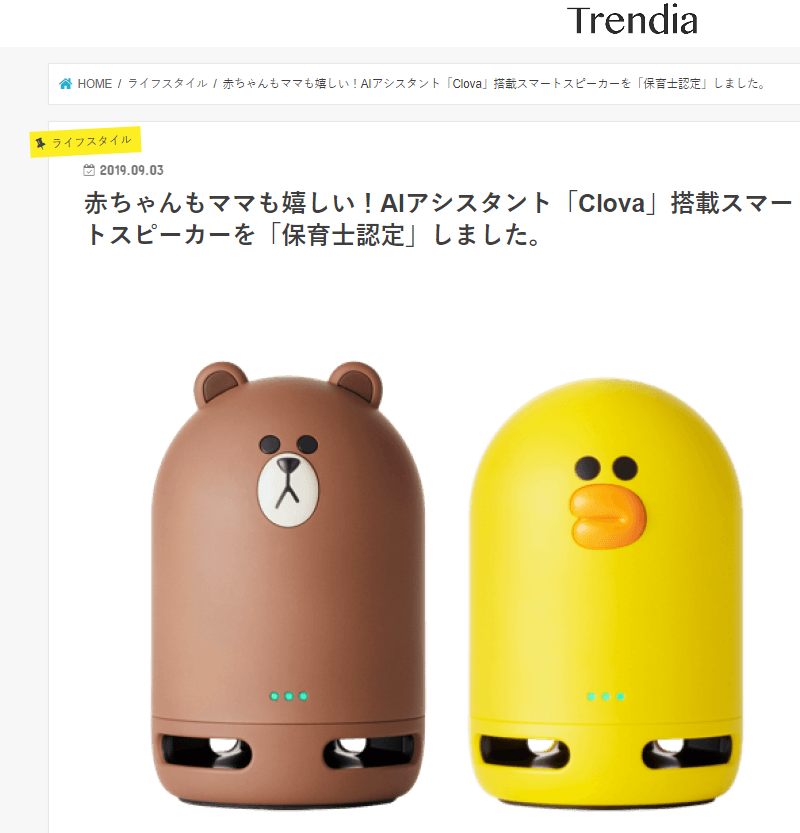Click the pushpin icon on category tag

pyautogui.click(x=40, y=143)
